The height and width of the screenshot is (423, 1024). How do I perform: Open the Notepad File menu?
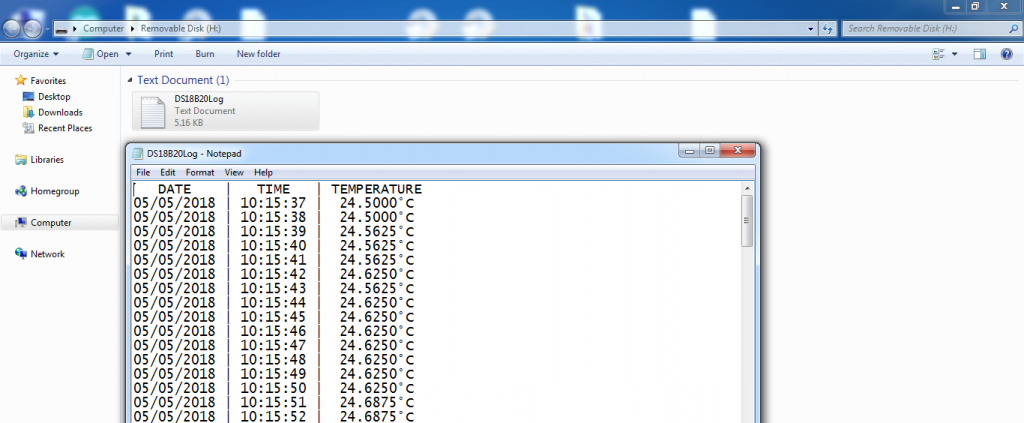[143, 172]
